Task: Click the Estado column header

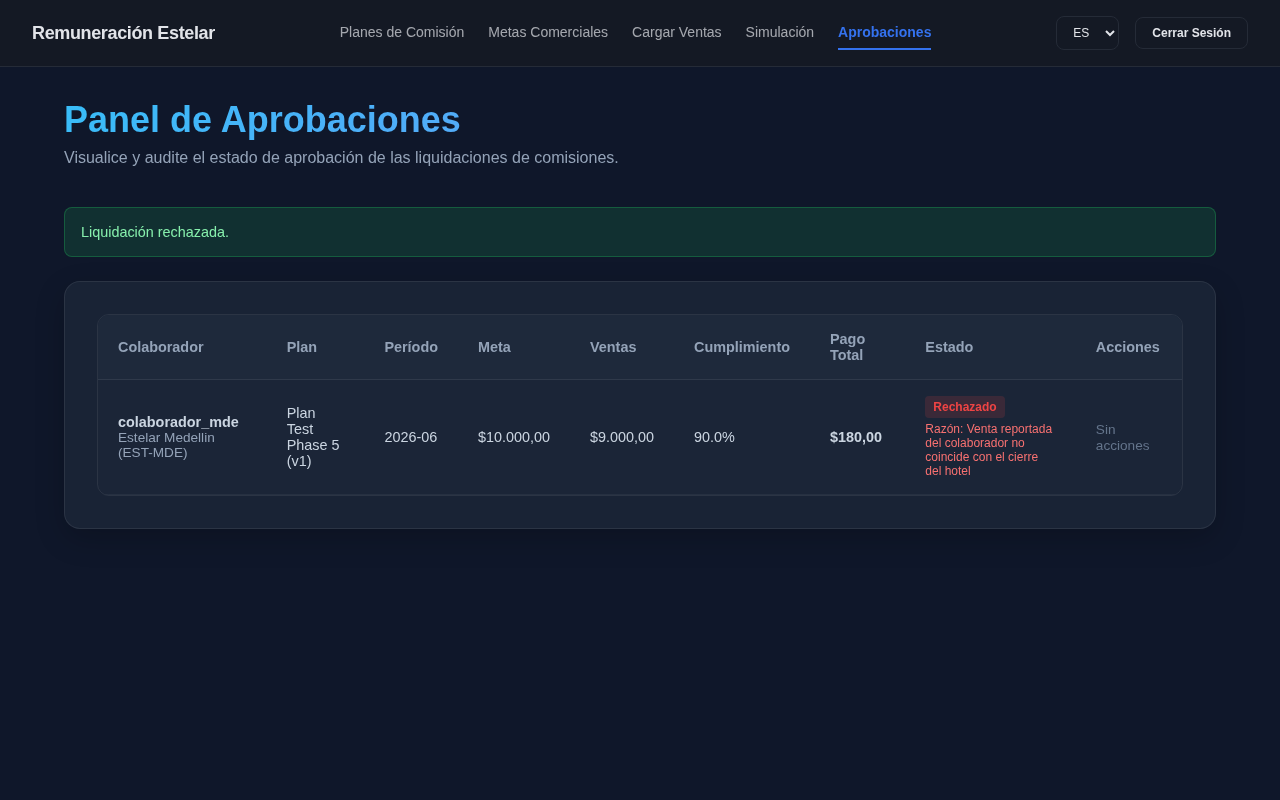Action: click(x=949, y=347)
